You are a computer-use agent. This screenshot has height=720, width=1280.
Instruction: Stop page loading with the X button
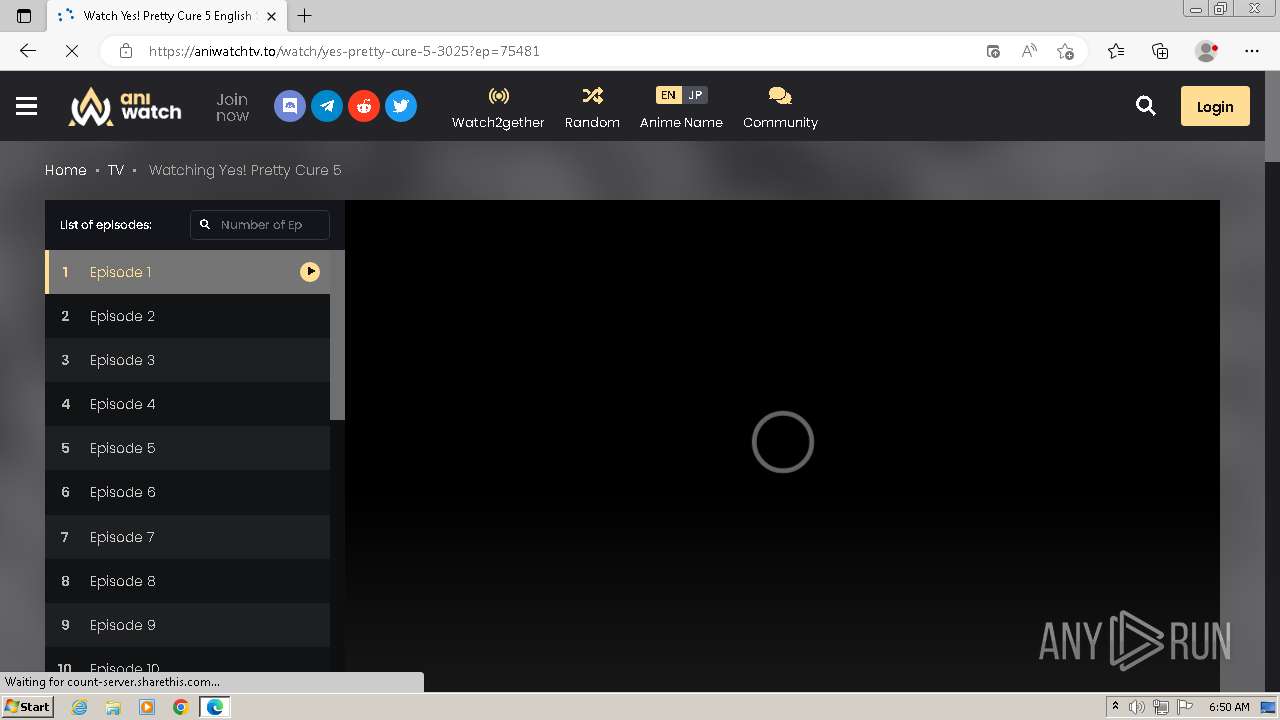pyautogui.click(x=71, y=51)
